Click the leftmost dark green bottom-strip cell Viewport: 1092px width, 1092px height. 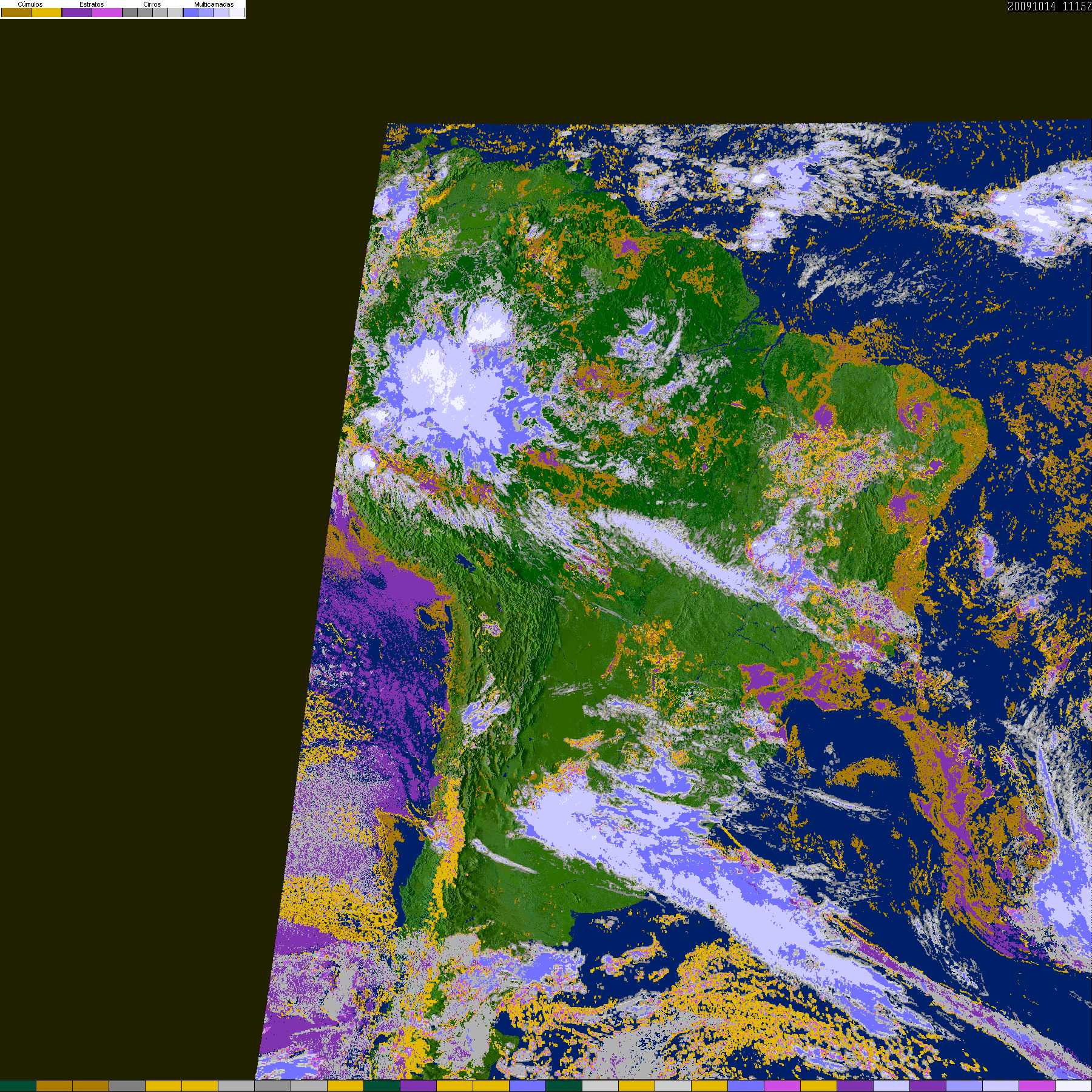click(x=18, y=1086)
